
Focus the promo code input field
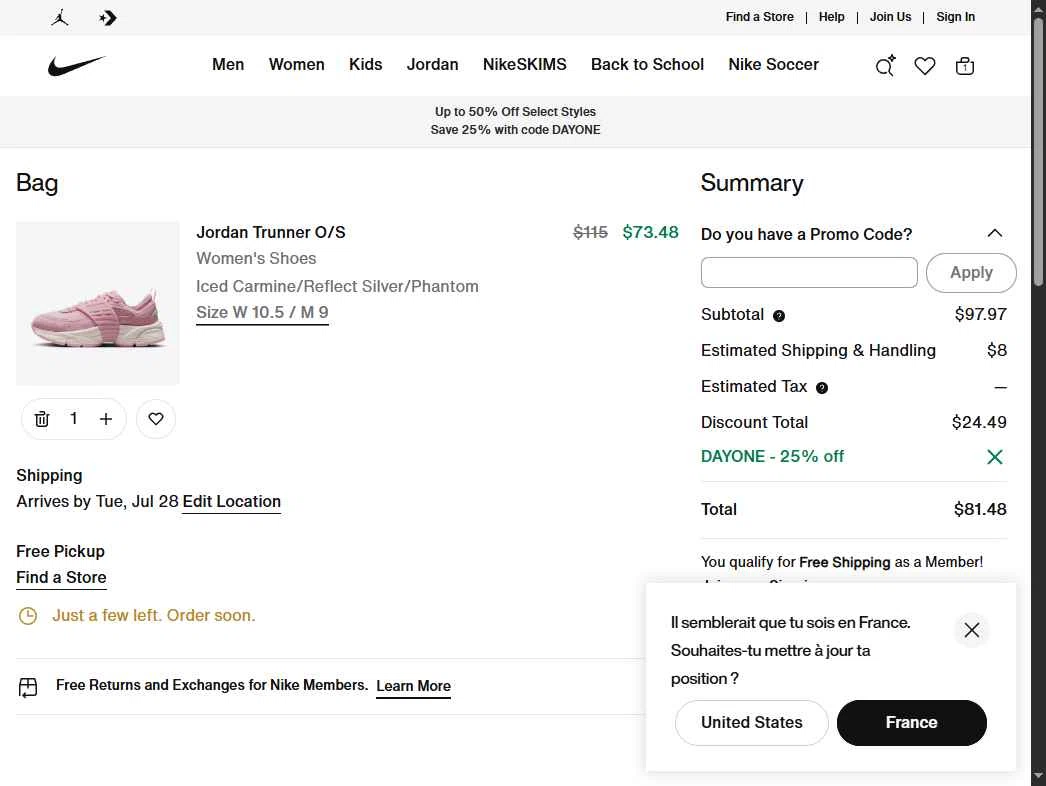[x=809, y=272]
